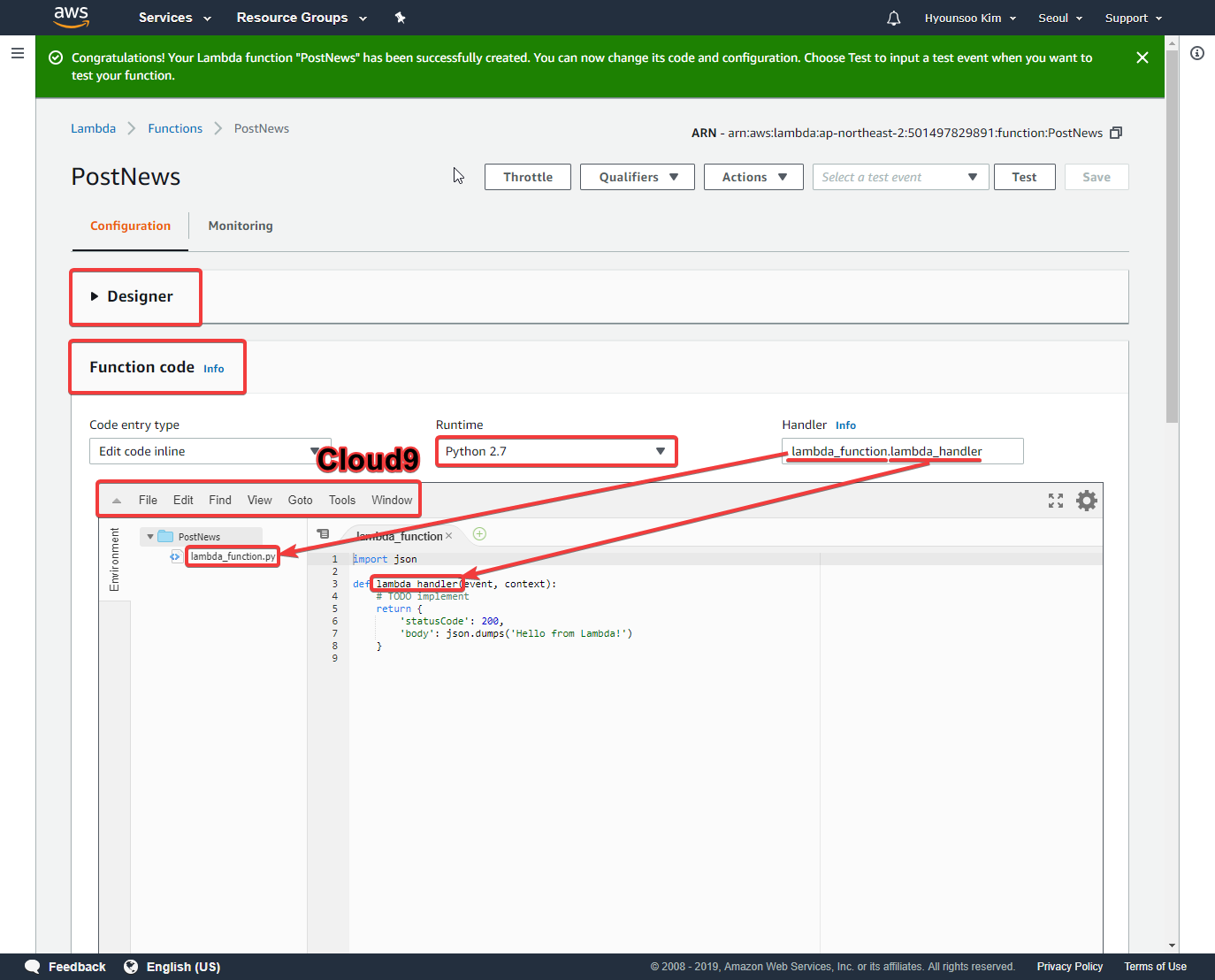1215x980 pixels.
Task: Click the page vertical scrollbar thumb
Action: 1172,236
